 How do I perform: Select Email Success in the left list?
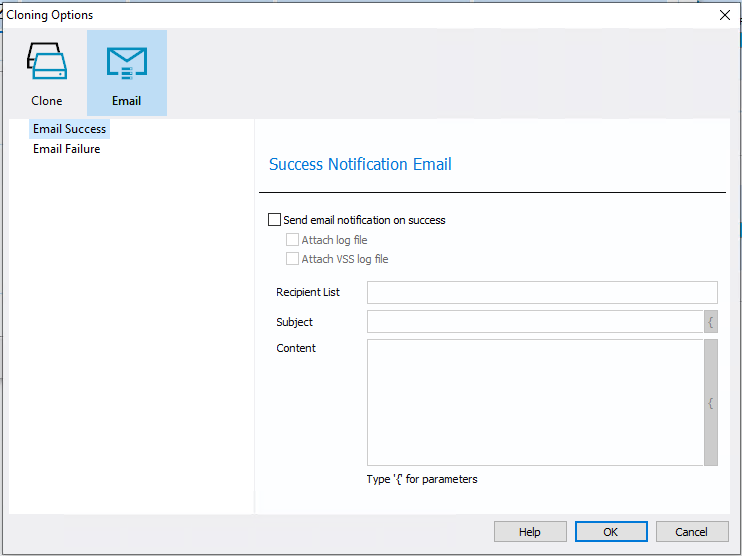[x=69, y=129]
